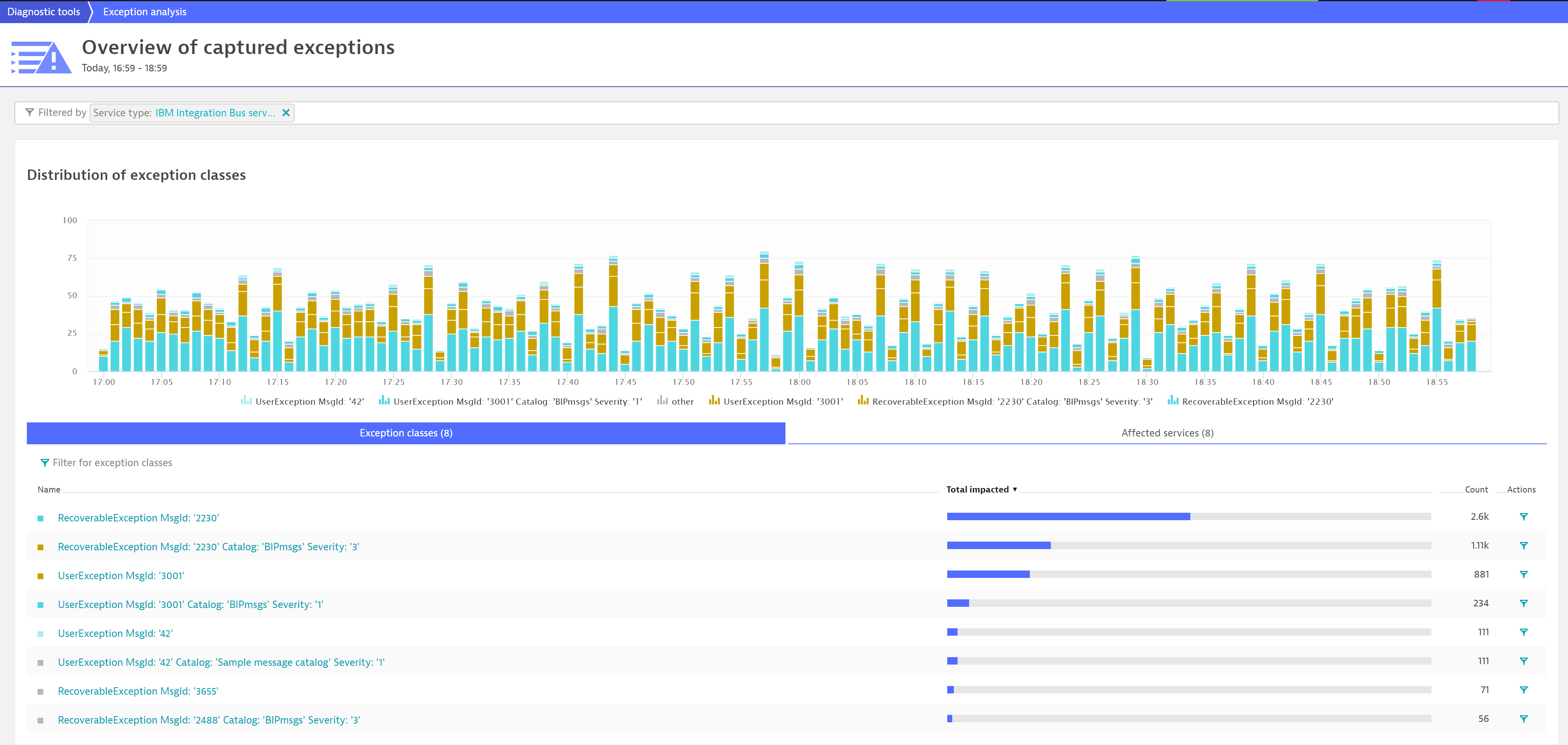Click the teal swatch for RecoverableException '2230'
The width and height of the screenshot is (1568, 745).
(x=41, y=518)
